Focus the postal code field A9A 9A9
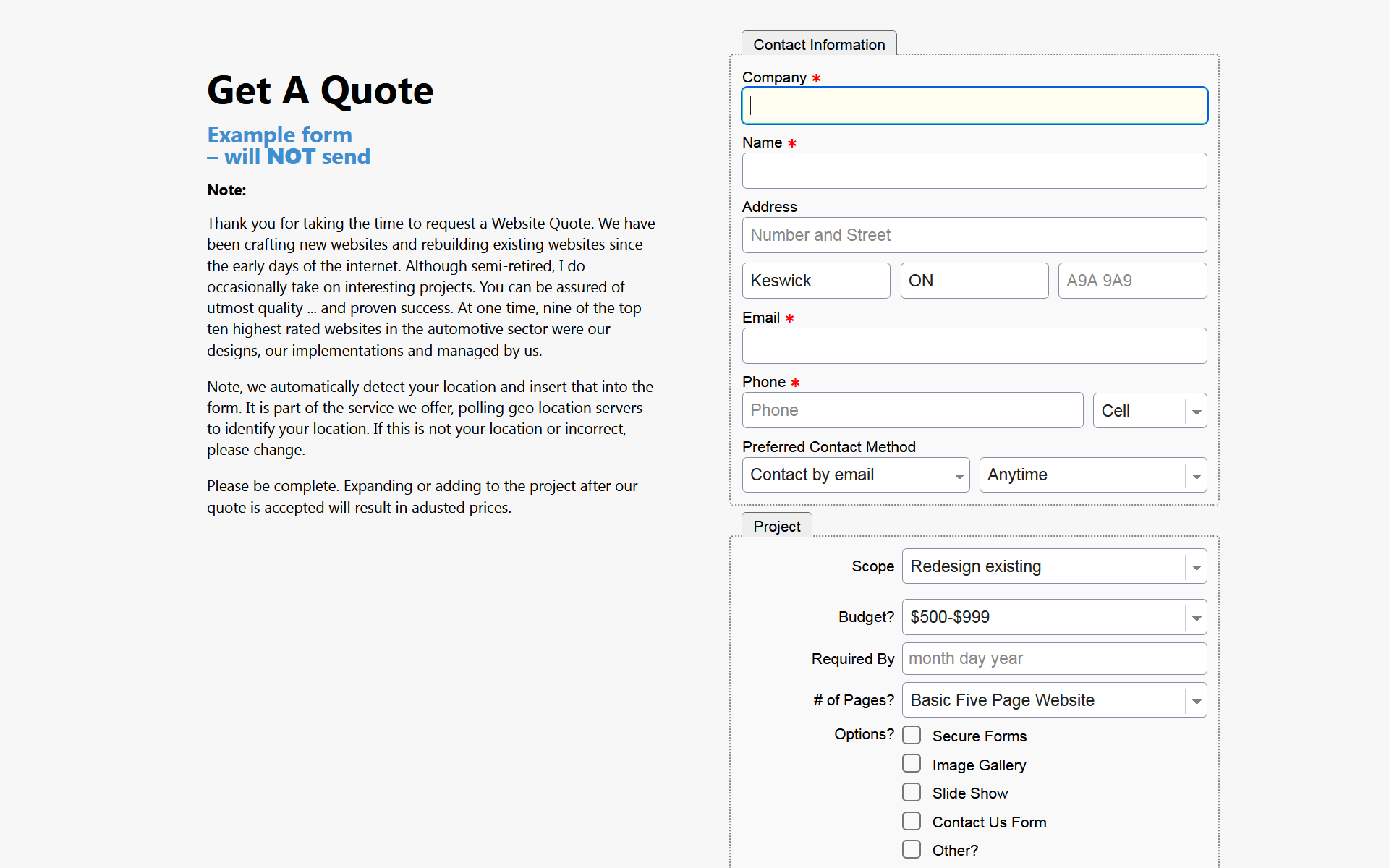Screen dimensions: 1389x868 coord(1132,281)
